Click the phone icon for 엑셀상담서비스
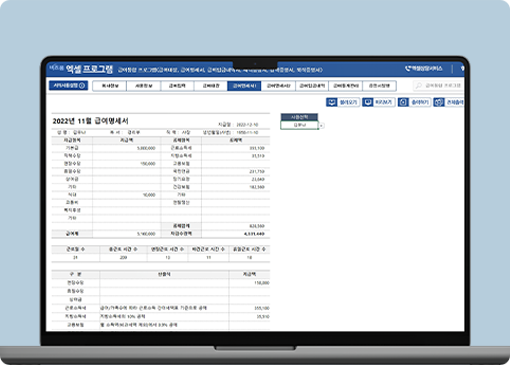Image resolution: width=510 pixels, height=365 pixels. pyautogui.click(x=408, y=69)
